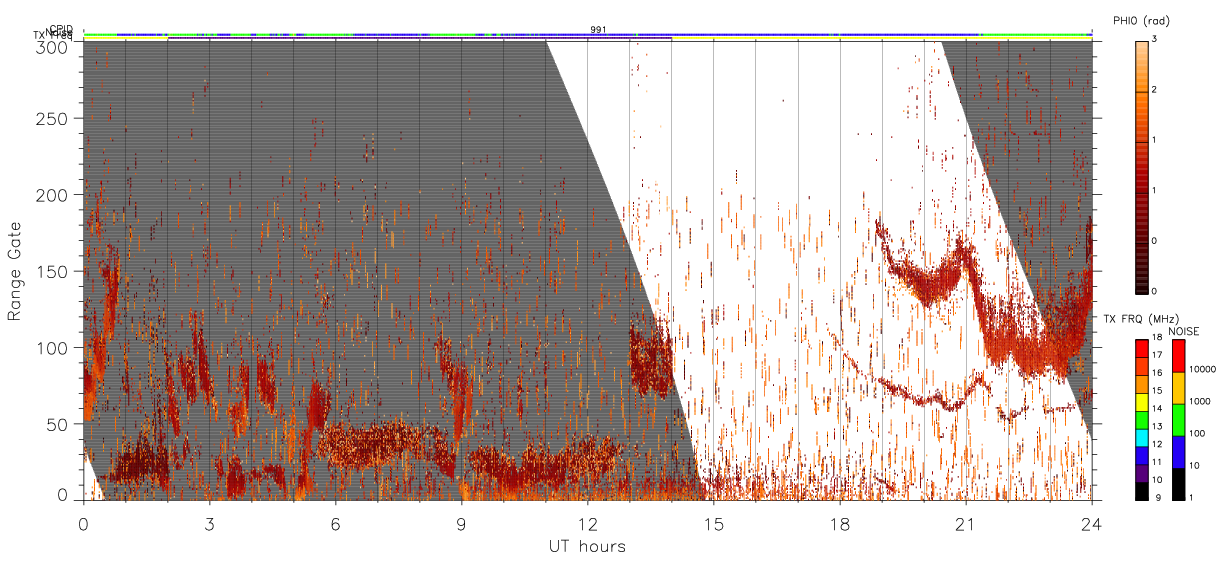Click the PHI0 (rad) legend title

coord(1140,20)
